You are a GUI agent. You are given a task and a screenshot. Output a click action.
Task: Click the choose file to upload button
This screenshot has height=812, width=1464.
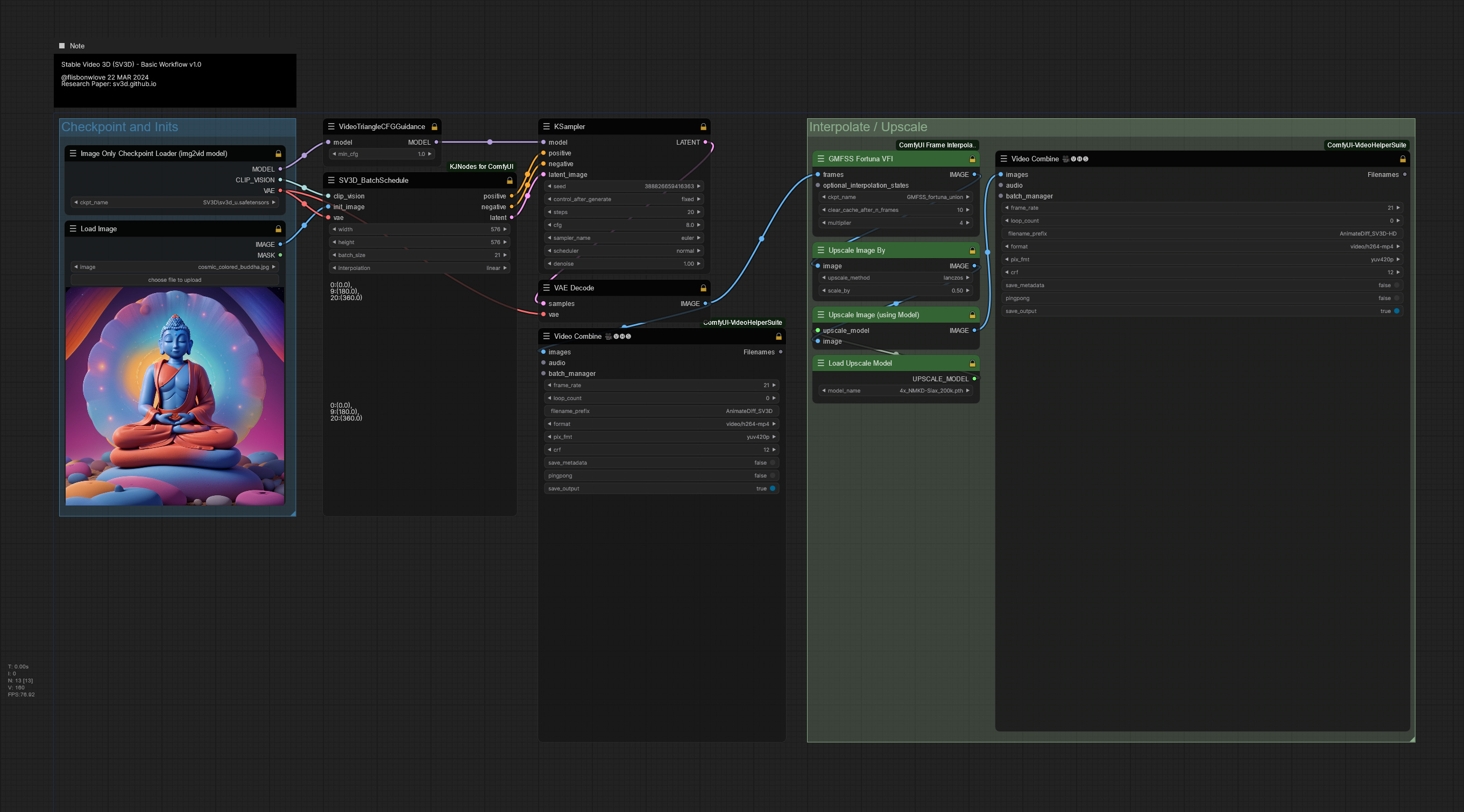(174, 280)
